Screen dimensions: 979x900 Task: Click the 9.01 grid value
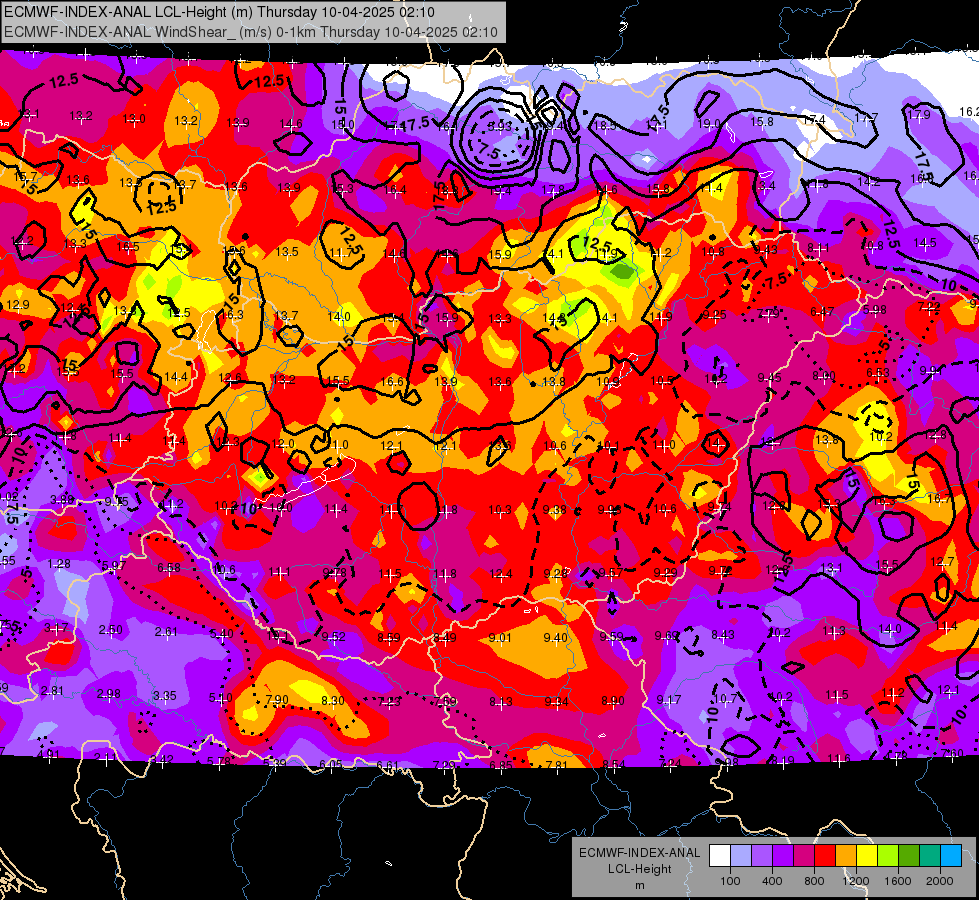pyautogui.click(x=500, y=638)
